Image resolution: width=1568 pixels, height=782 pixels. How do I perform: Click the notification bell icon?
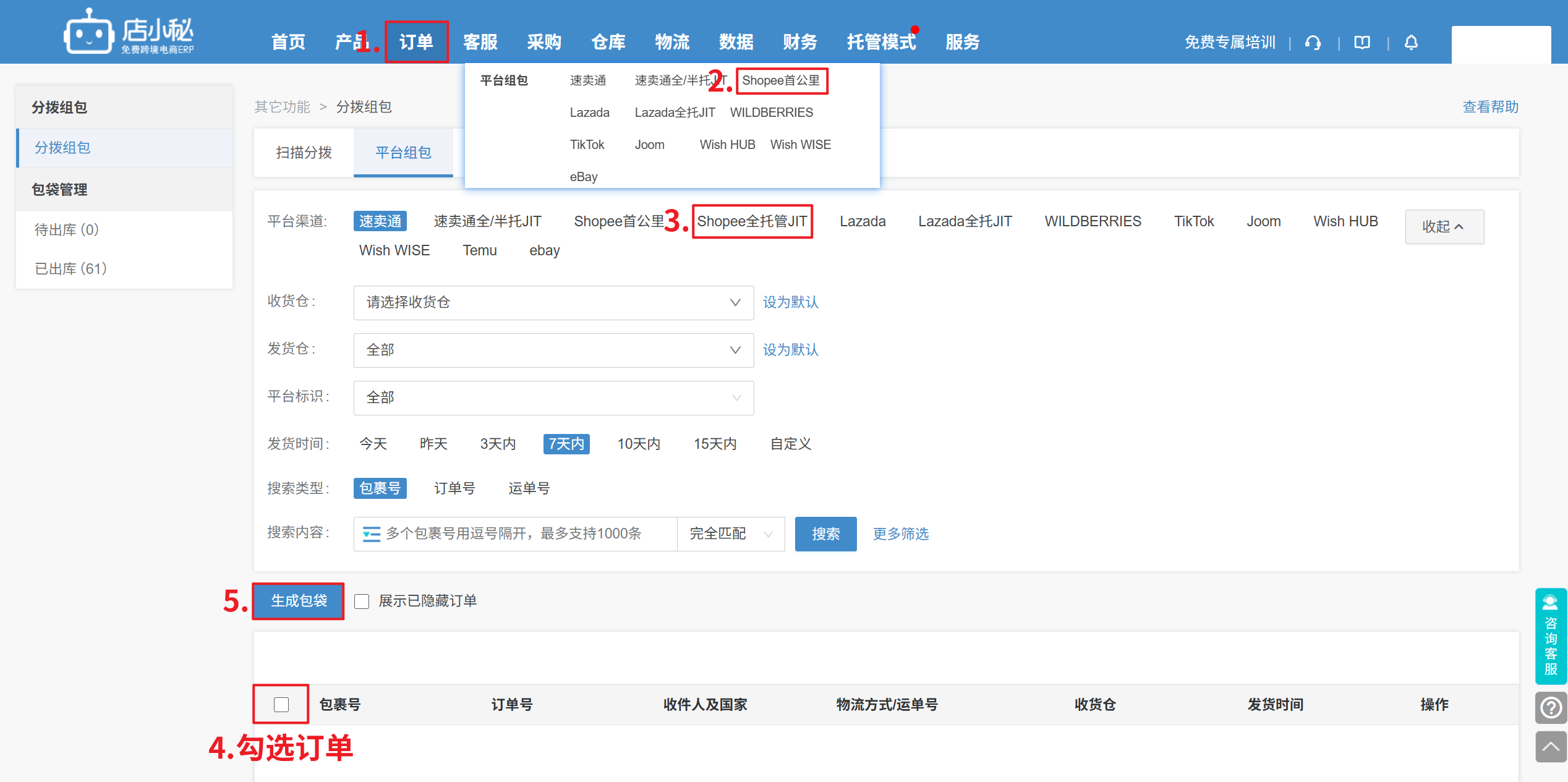tap(1411, 43)
